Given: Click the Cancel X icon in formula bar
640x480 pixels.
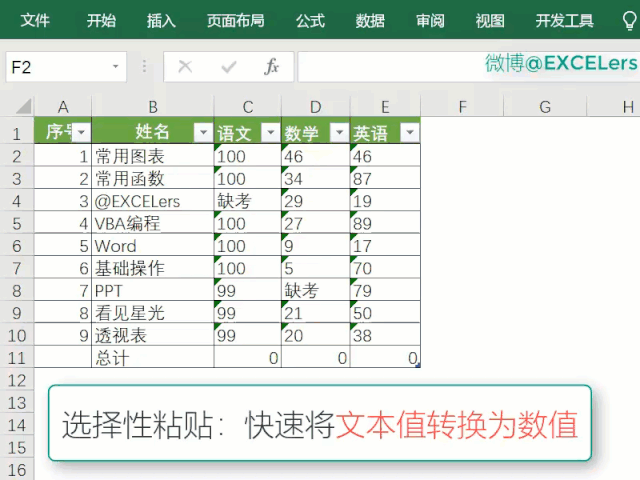Looking at the screenshot, I should tap(185, 66).
